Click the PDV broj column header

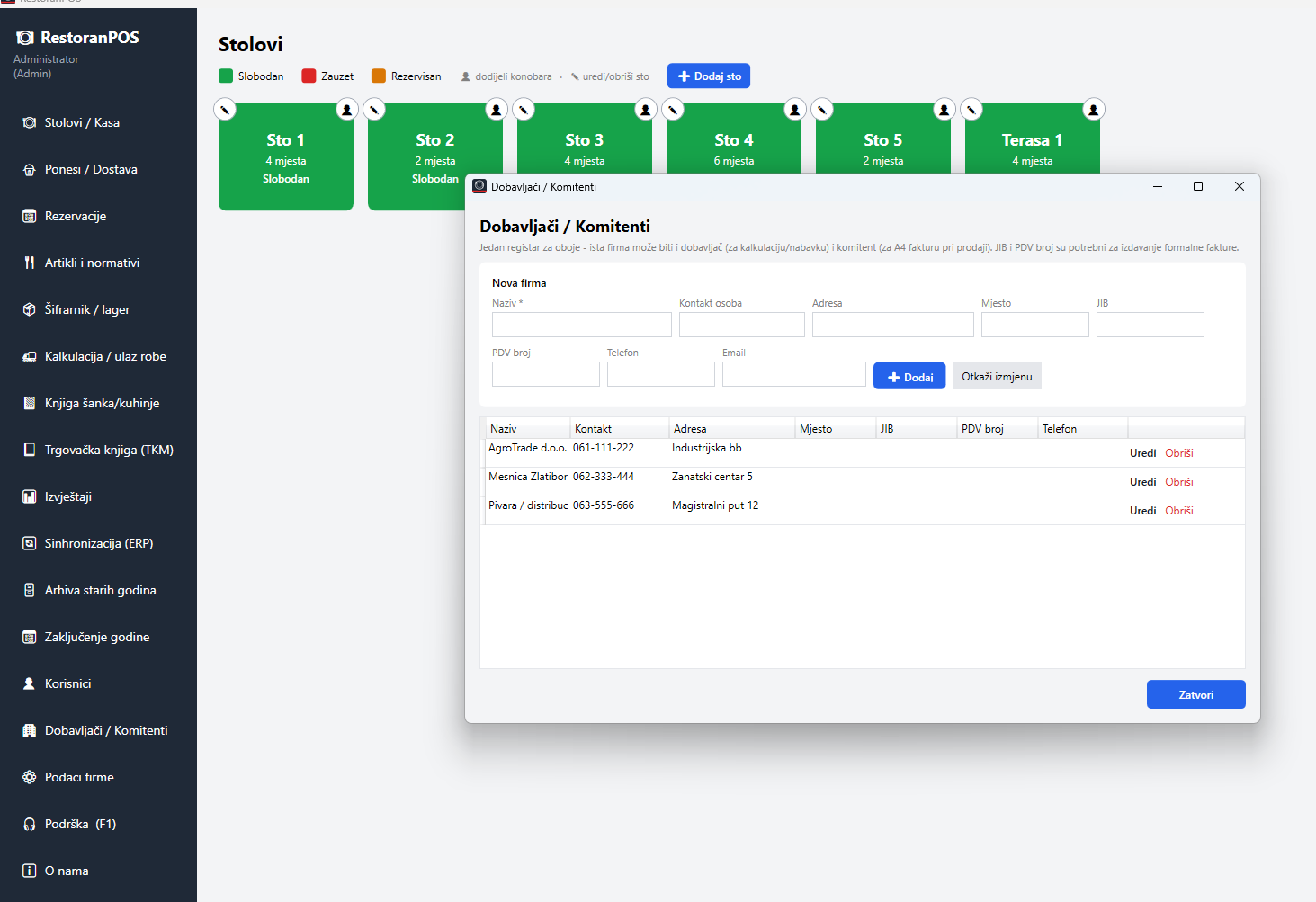point(998,429)
